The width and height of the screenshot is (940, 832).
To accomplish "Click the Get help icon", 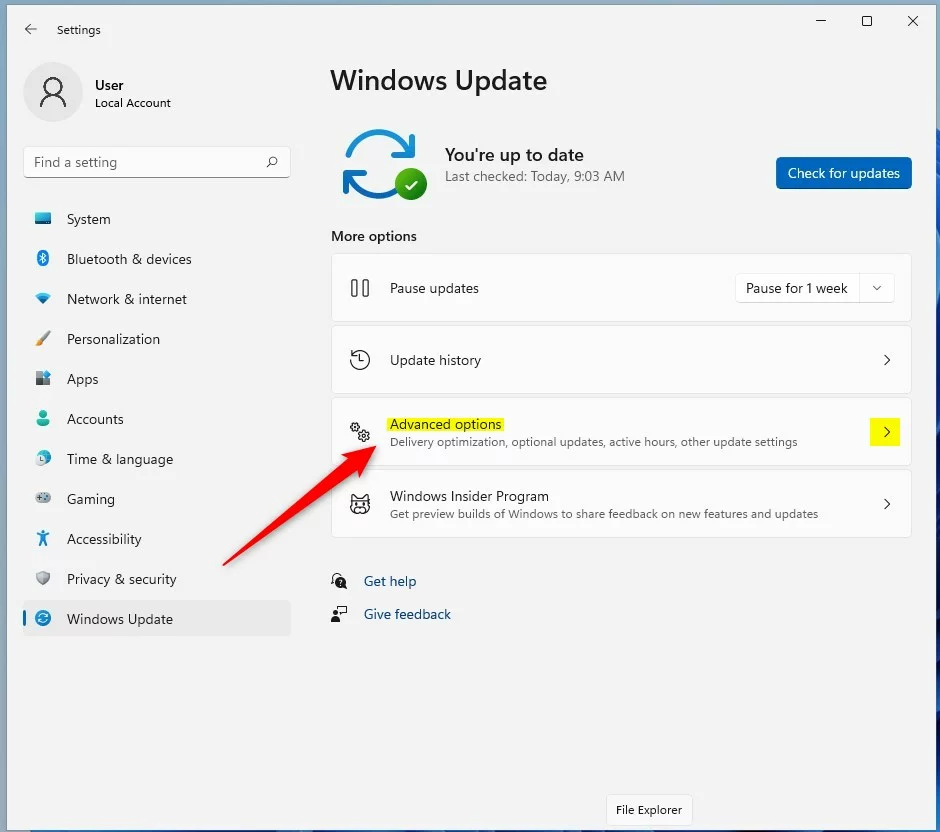I will 339,581.
